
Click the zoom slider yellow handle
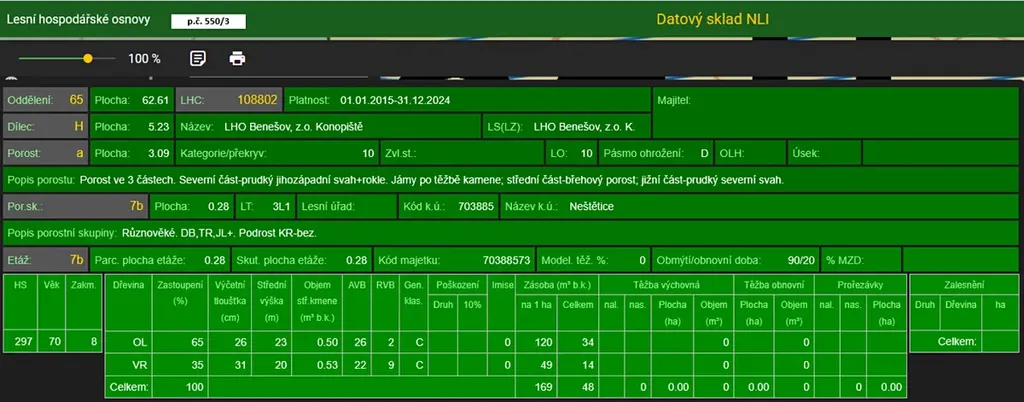tap(88, 59)
